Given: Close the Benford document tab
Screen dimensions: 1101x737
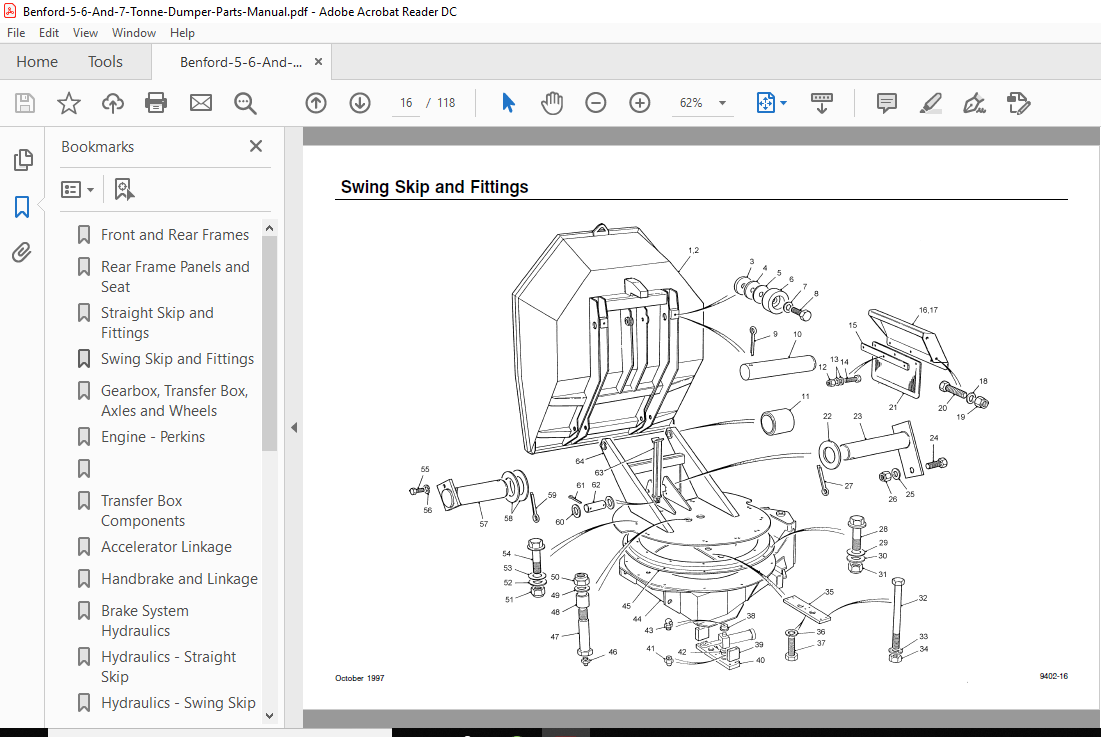Looking at the screenshot, I should [318, 62].
